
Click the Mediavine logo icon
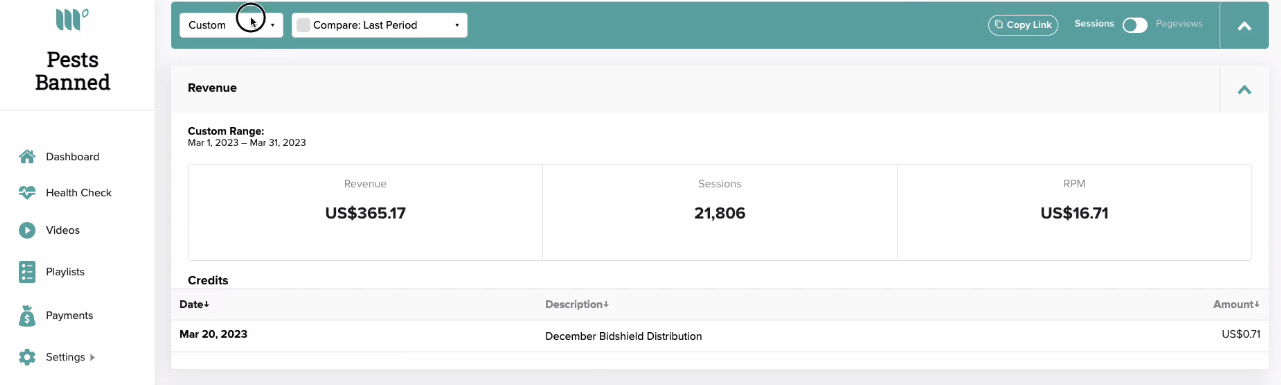pos(72,18)
